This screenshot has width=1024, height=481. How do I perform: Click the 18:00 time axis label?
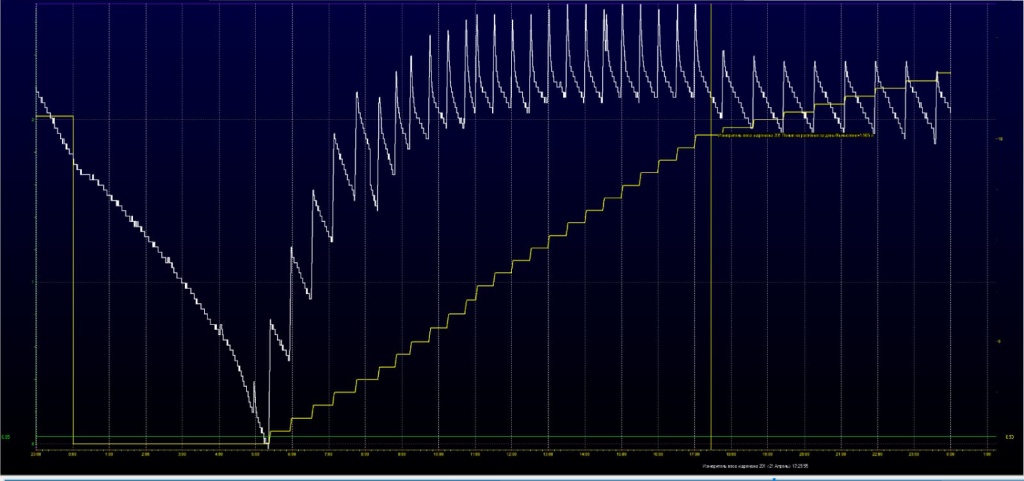(730, 454)
